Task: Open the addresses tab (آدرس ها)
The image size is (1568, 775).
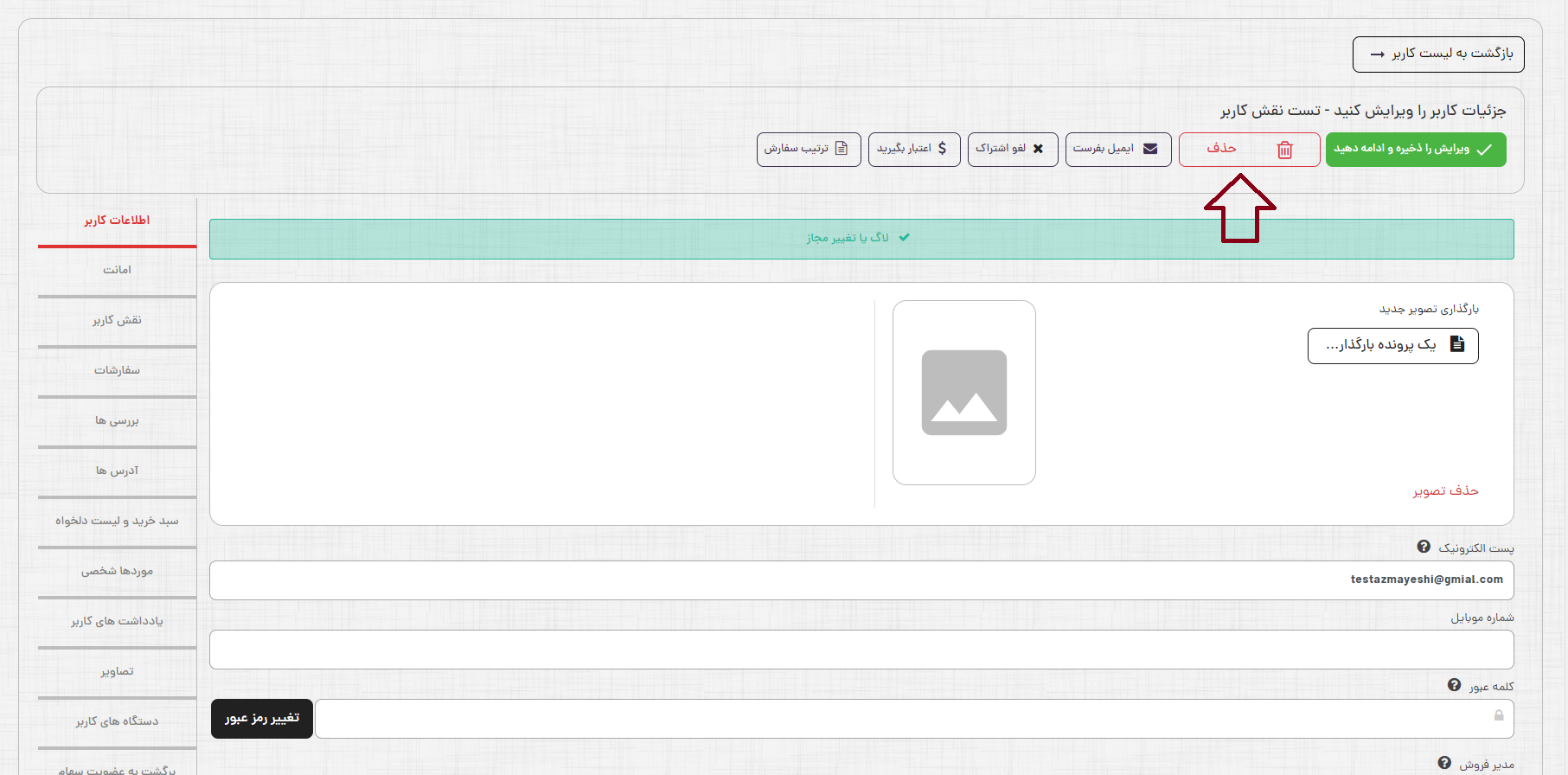Action: [x=117, y=471]
